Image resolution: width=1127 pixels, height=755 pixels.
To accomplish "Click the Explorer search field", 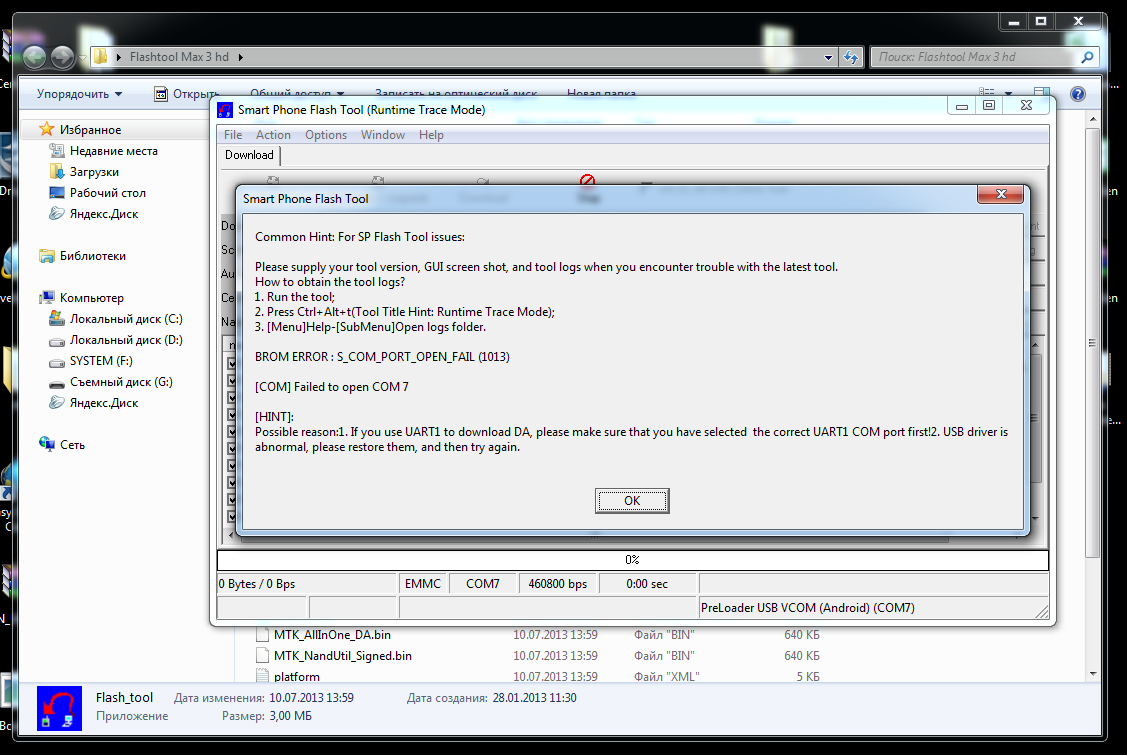I will click(974, 57).
